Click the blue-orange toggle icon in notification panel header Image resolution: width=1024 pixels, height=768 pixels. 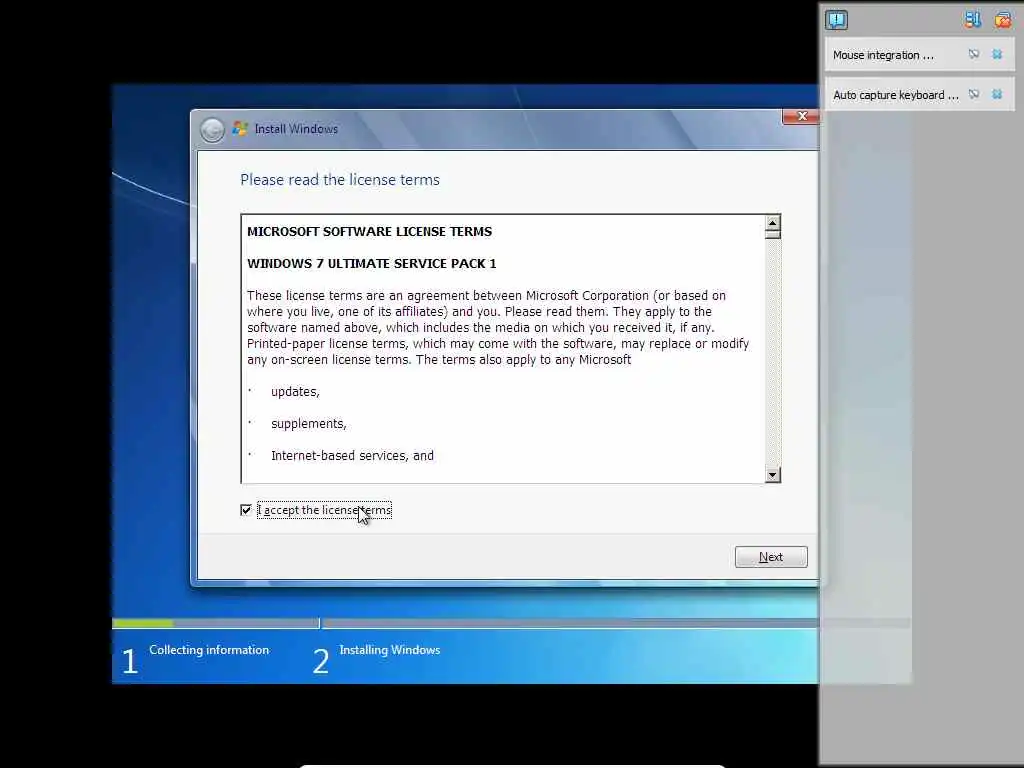click(972, 20)
